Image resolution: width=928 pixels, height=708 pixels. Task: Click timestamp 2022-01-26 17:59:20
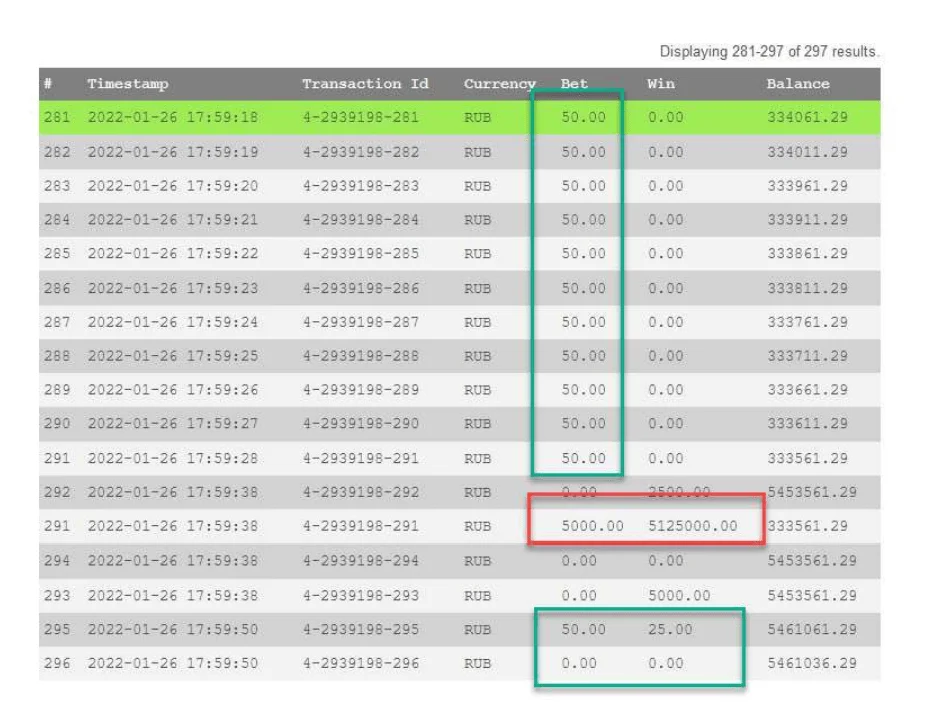point(172,186)
